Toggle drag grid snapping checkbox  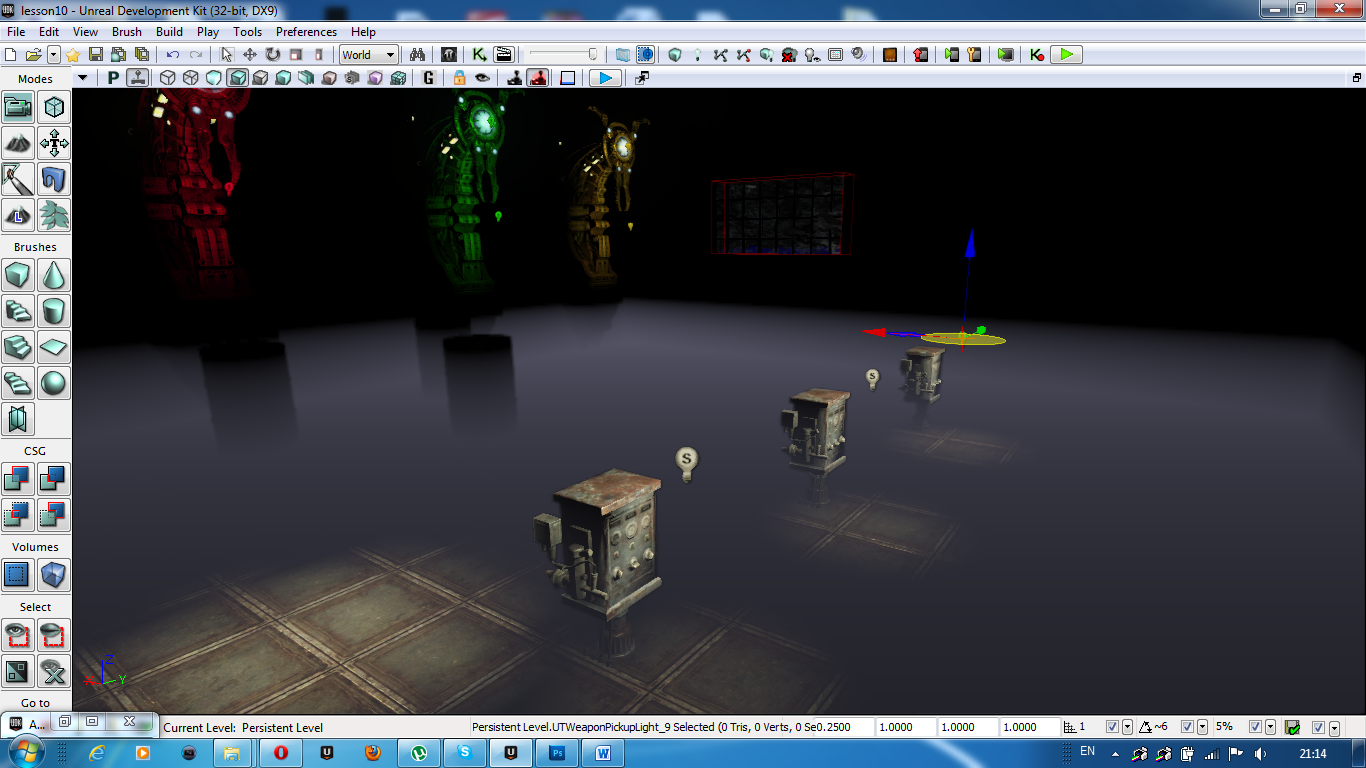click(1113, 727)
